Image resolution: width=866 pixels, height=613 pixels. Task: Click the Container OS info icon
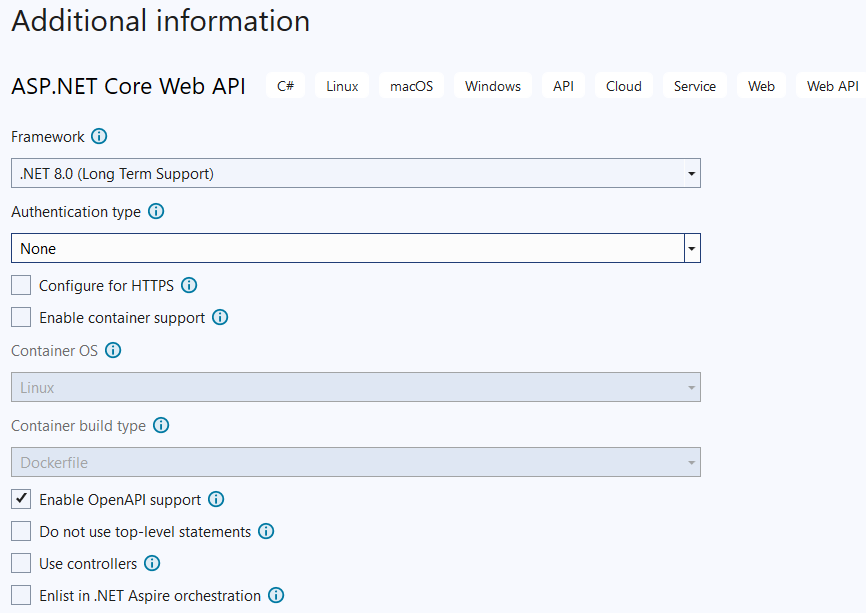(x=113, y=351)
